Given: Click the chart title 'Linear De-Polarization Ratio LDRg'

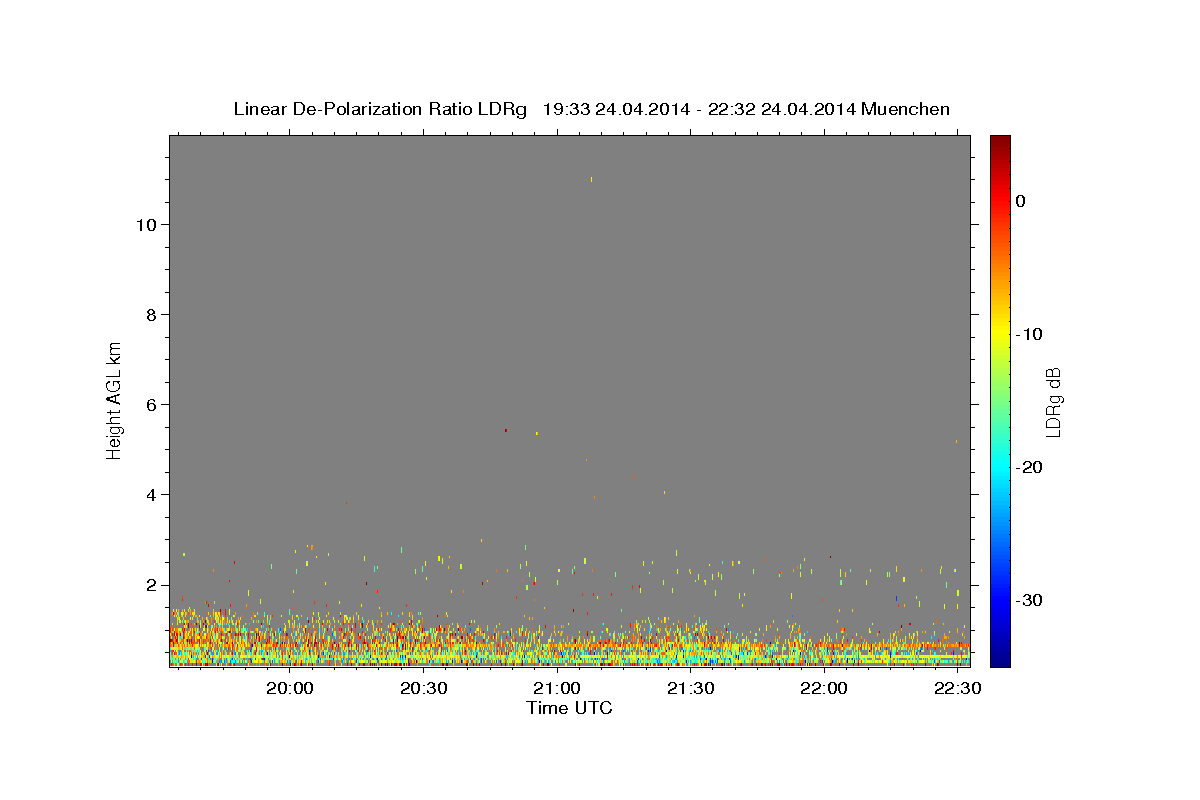Looking at the screenshot, I should [x=380, y=109].
